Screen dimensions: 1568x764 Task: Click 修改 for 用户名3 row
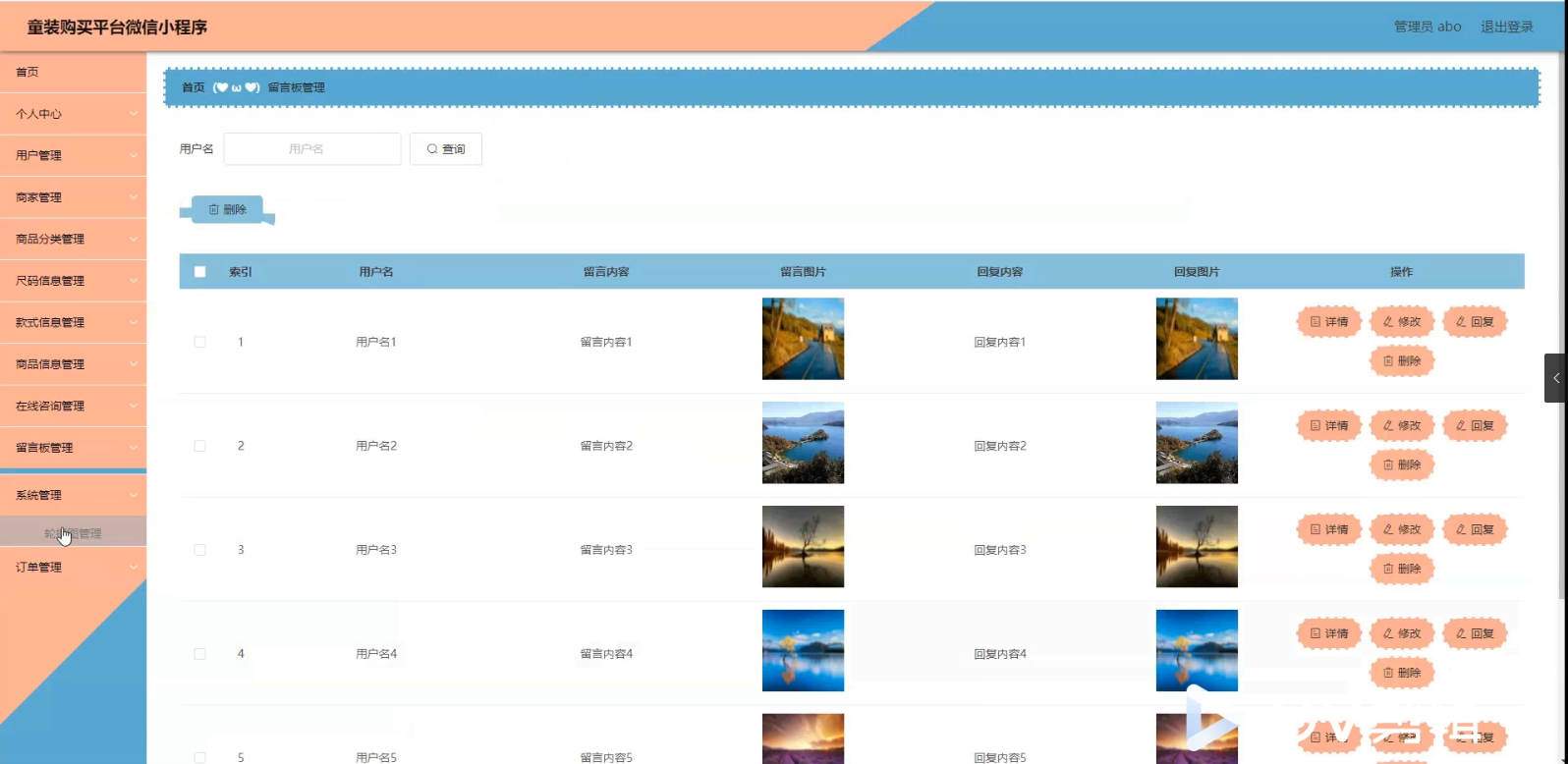(x=1402, y=530)
